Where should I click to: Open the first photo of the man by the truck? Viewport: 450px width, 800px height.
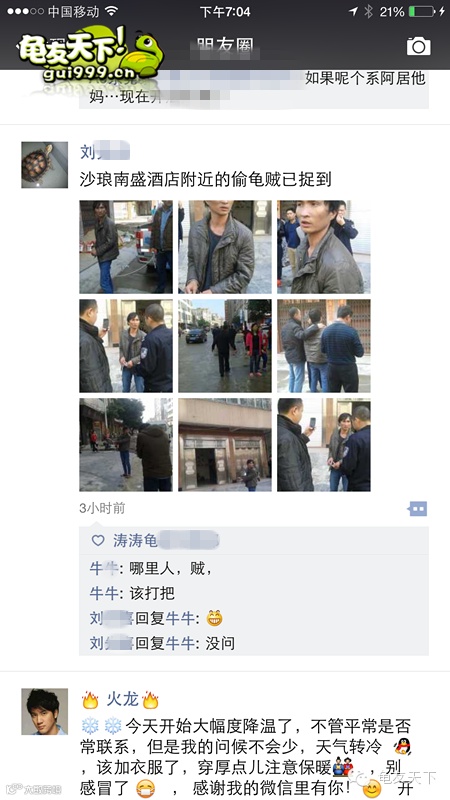pyautogui.click(x=126, y=247)
